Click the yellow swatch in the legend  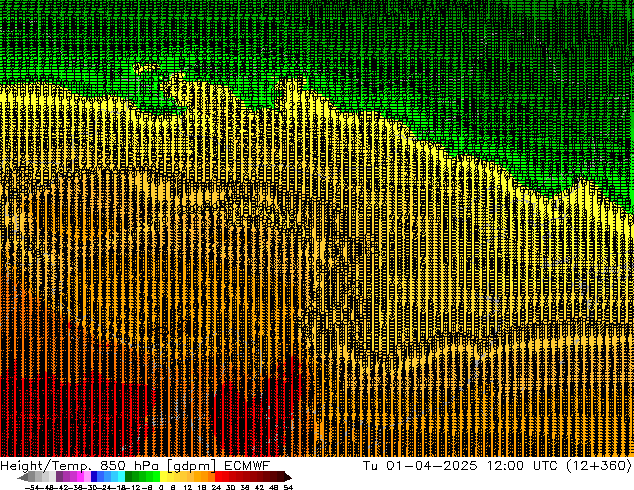click(x=163, y=476)
